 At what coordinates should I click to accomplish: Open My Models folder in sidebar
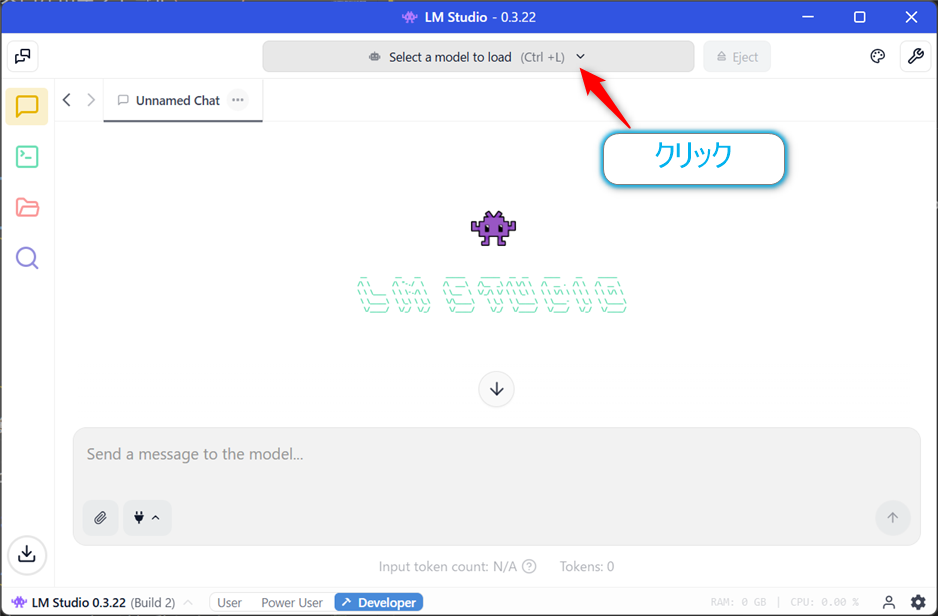click(x=27, y=208)
